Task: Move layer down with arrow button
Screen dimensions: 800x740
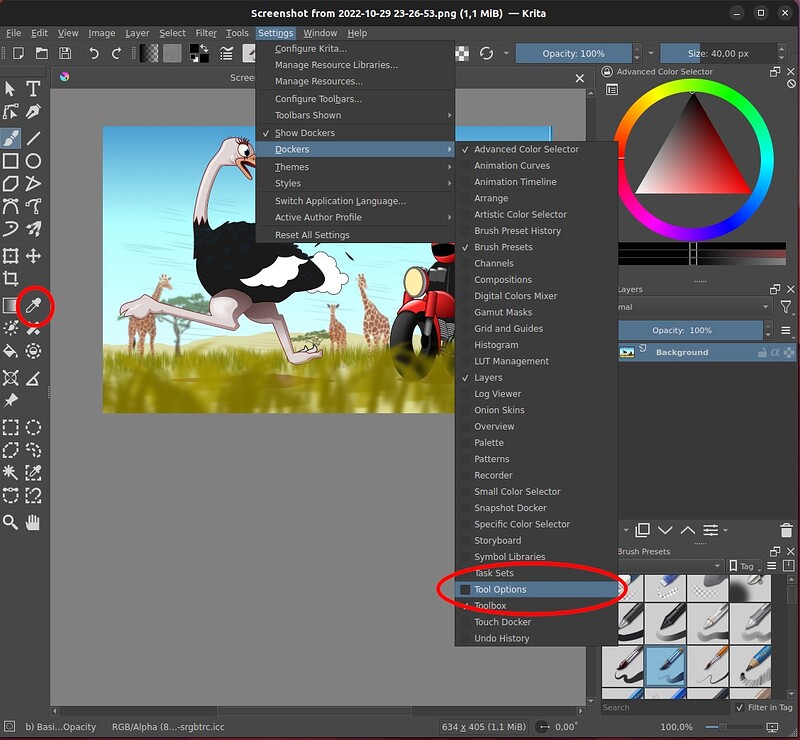Action: (665, 530)
